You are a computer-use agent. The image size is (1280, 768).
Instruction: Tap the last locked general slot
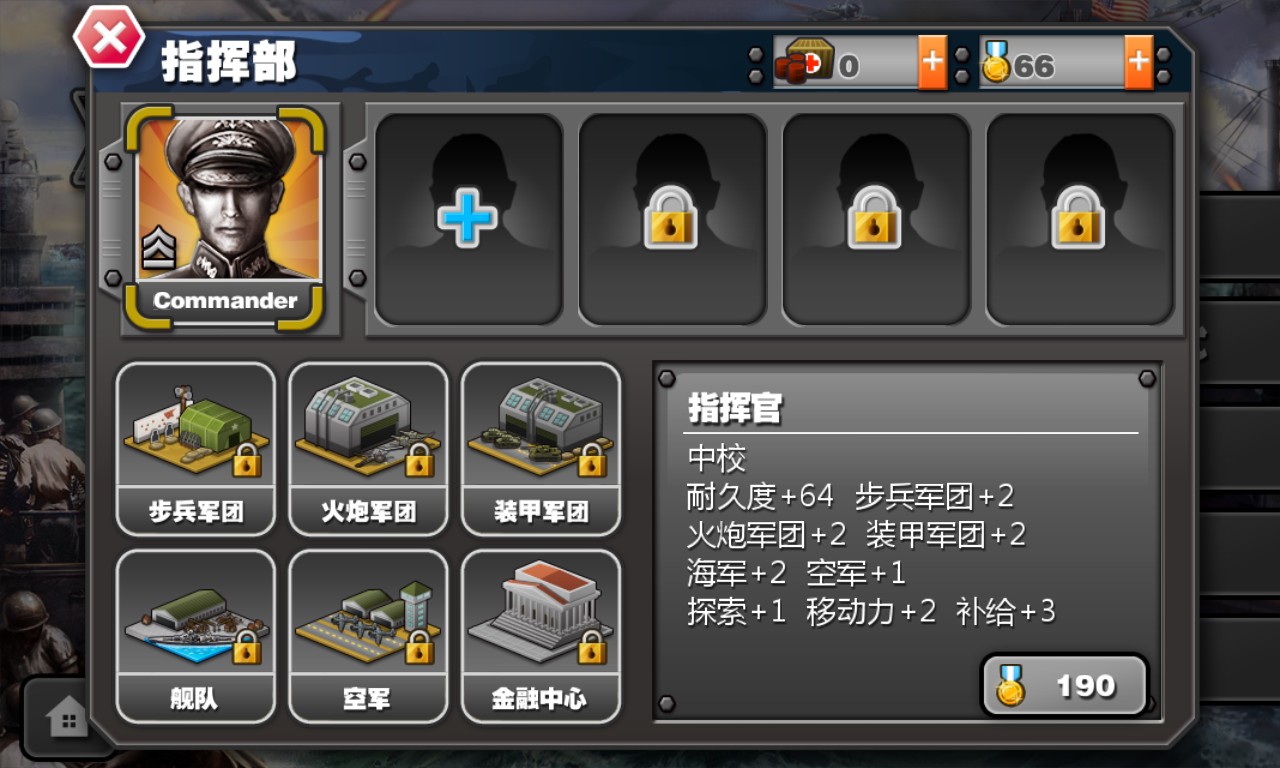click(x=1080, y=218)
